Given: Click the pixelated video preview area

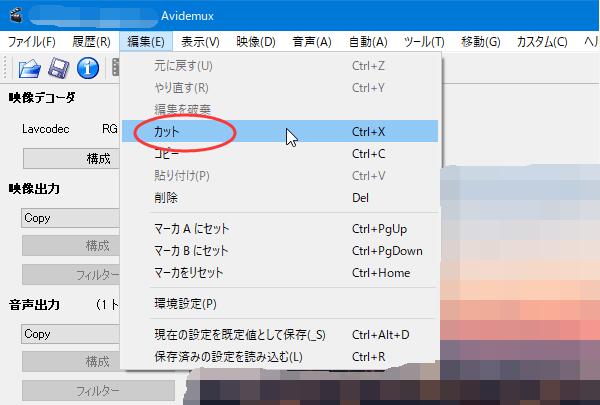Looking at the screenshot, I should pos(520,283).
